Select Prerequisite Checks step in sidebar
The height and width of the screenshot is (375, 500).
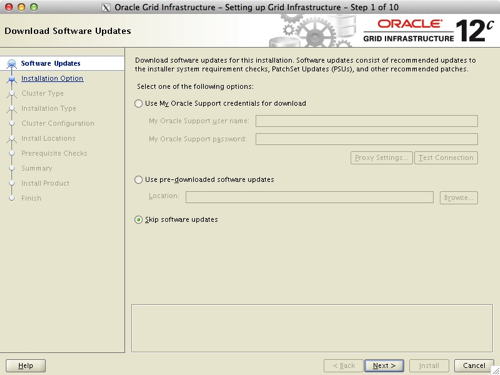pos(54,153)
